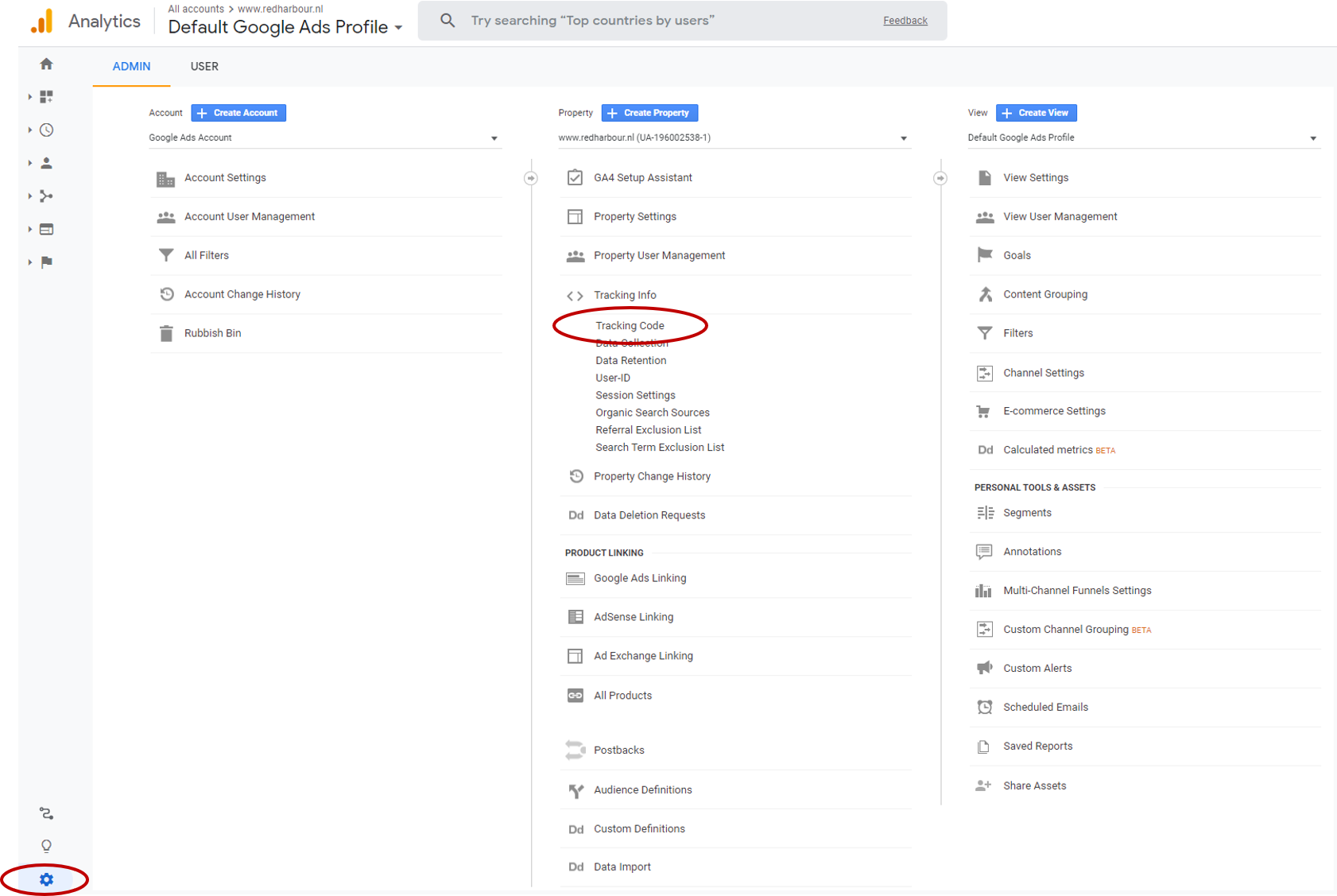
Task: Click the Account Settings building icon
Action: (165, 178)
